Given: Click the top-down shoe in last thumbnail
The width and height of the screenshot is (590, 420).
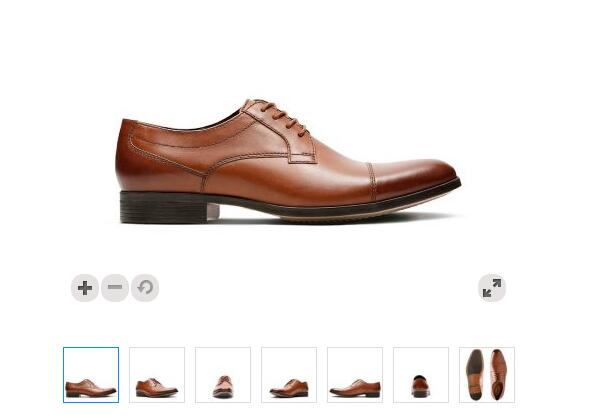Looking at the screenshot, I should point(499,374).
